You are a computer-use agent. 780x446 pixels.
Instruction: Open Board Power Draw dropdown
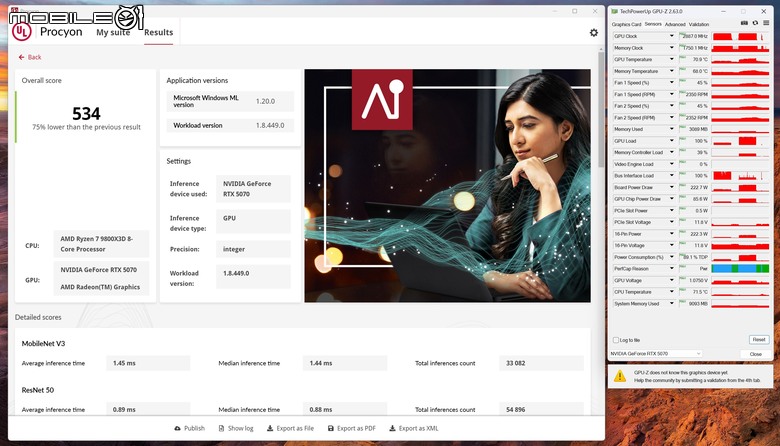click(x=672, y=187)
